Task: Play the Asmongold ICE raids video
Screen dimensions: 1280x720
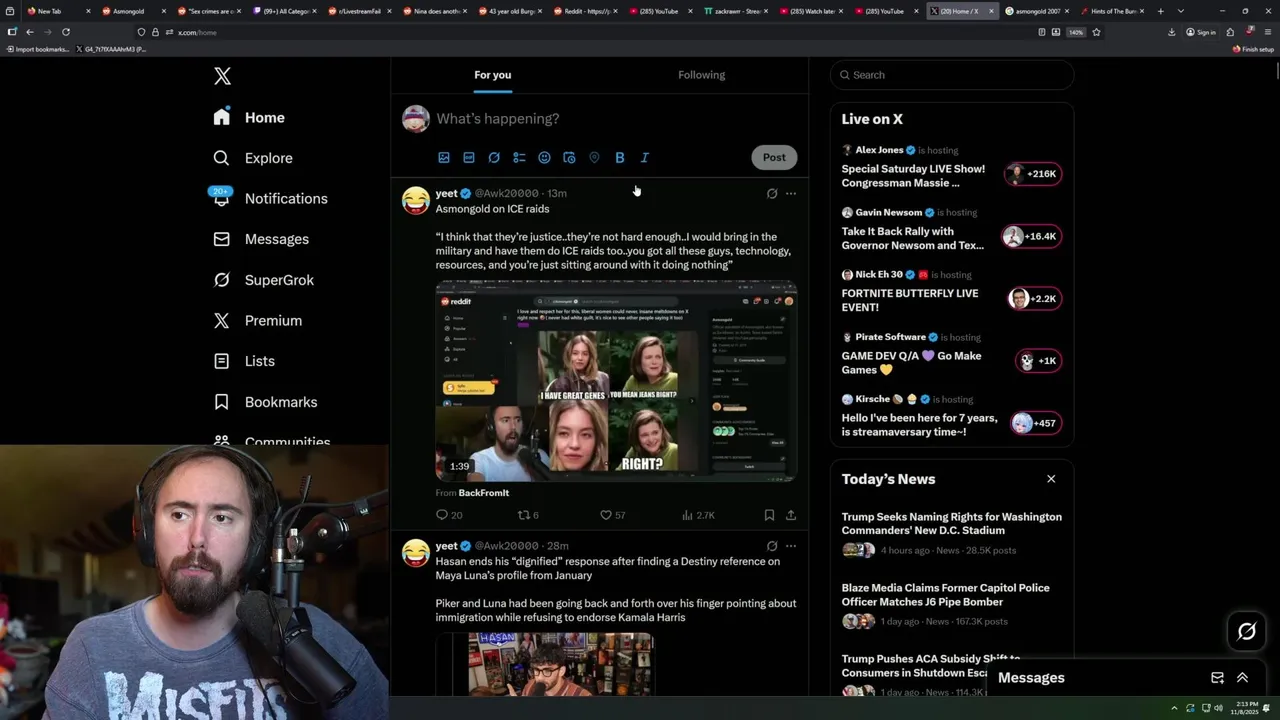Action: tap(616, 381)
